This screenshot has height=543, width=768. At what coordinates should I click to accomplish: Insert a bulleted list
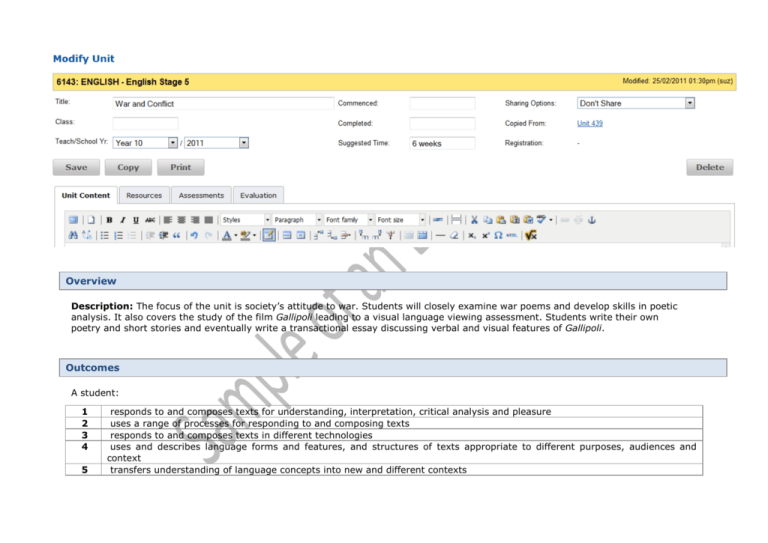click(x=105, y=236)
